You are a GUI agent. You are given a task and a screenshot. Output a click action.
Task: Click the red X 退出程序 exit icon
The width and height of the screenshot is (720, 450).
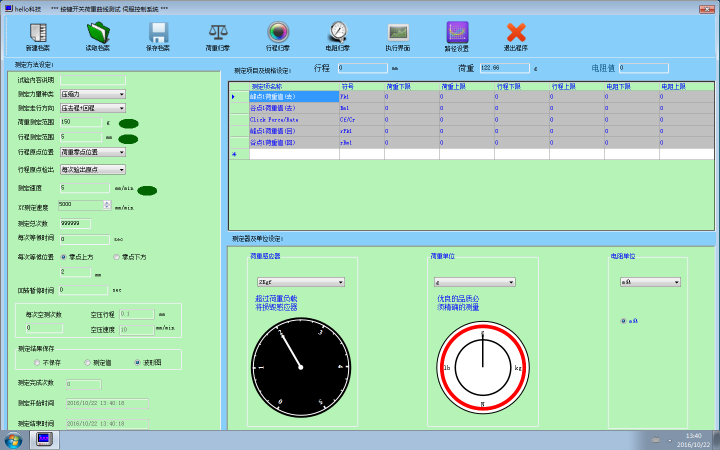[x=516, y=34]
